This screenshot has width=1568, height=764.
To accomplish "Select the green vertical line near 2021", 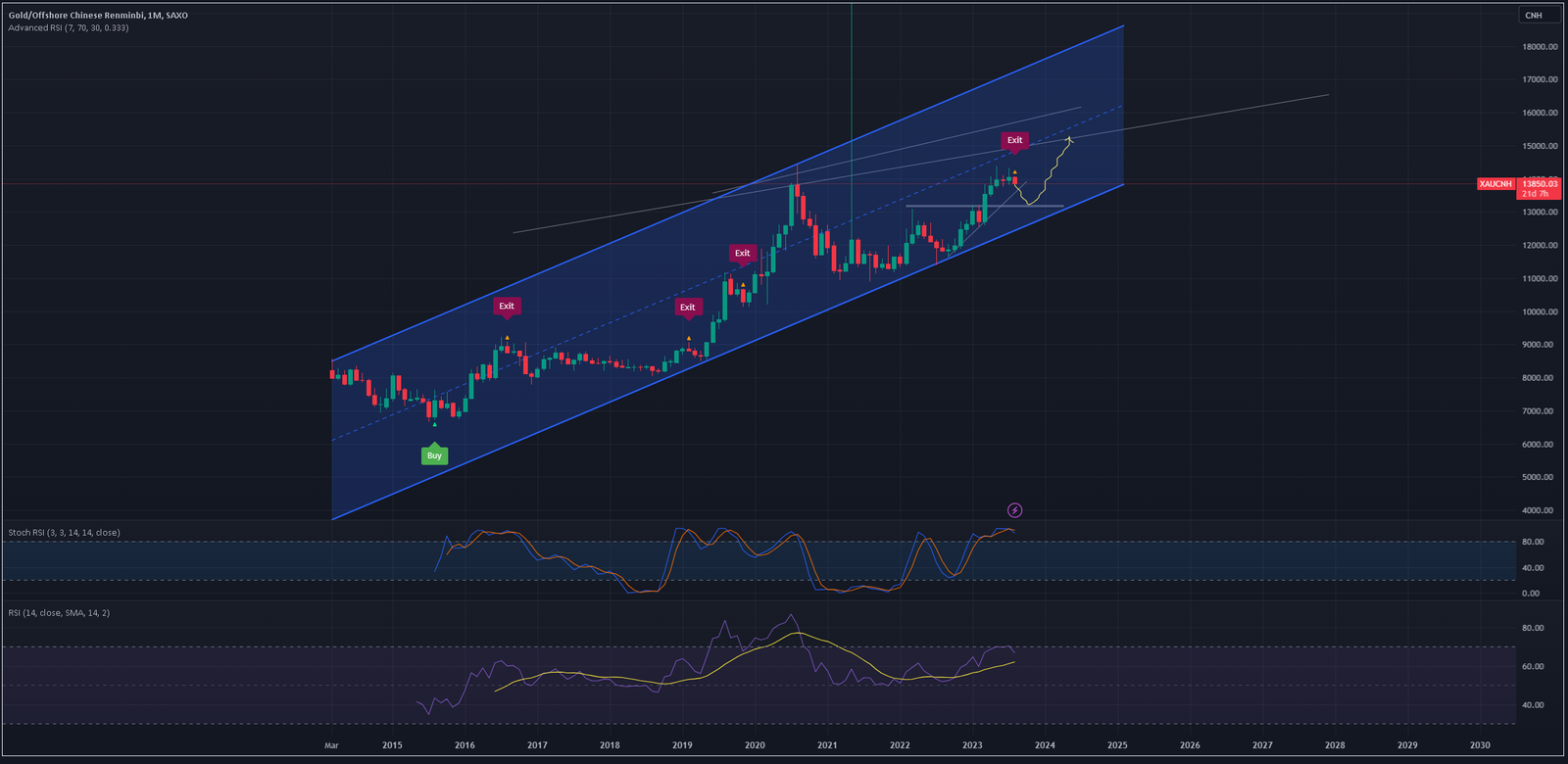I will (851, 98).
